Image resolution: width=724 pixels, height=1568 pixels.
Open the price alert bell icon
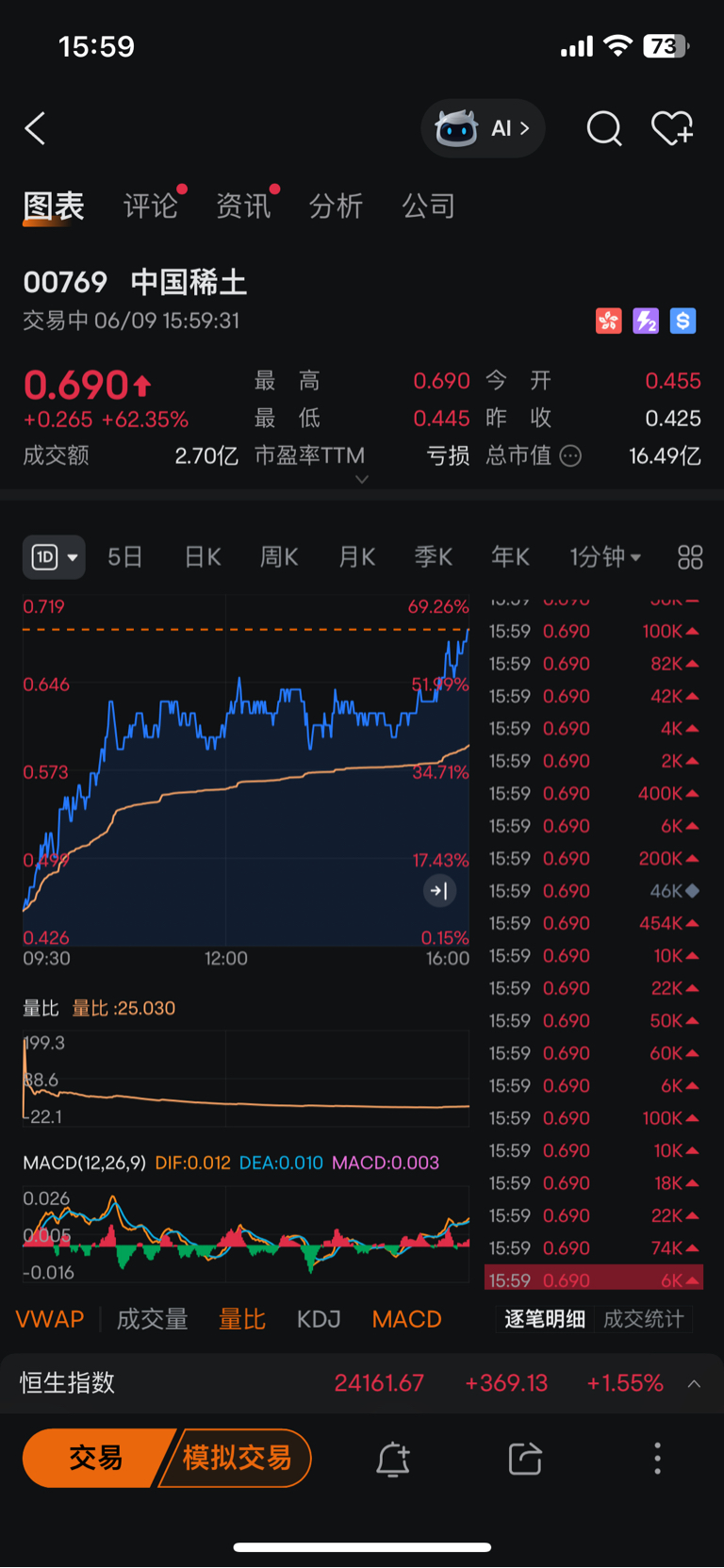[x=393, y=1459]
